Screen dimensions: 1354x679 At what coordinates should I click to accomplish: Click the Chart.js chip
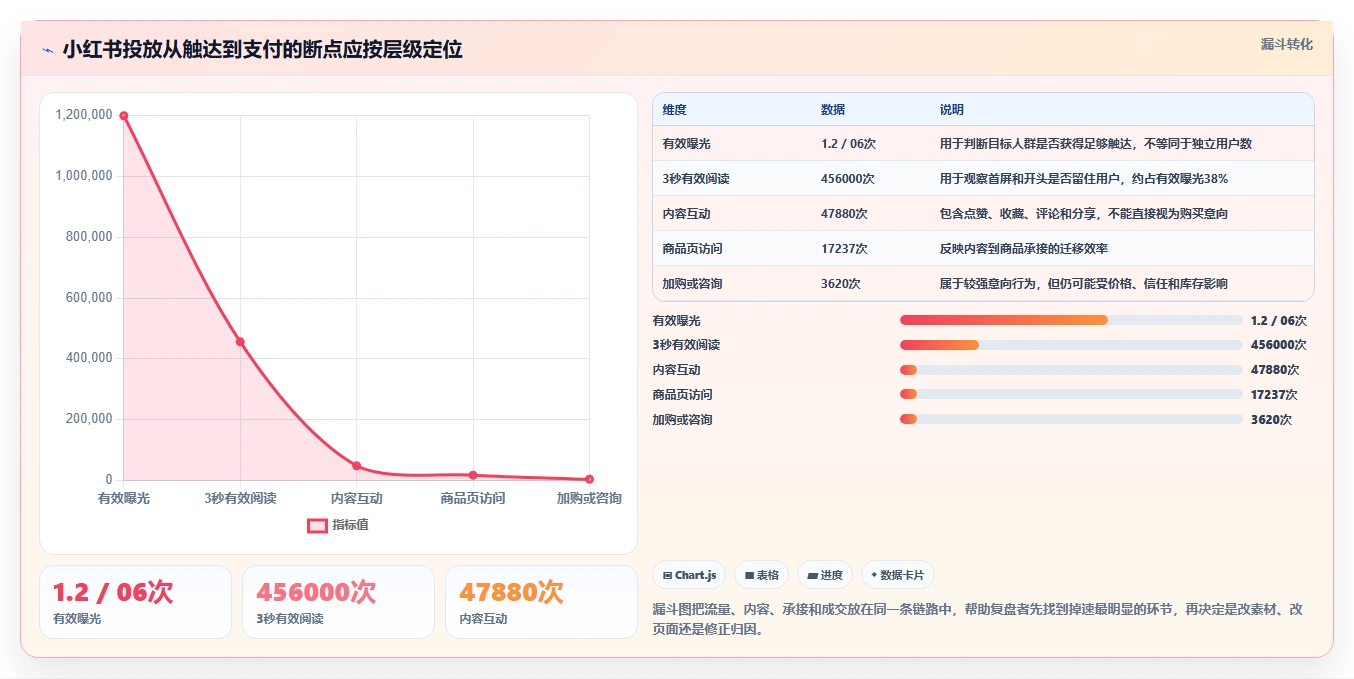tap(690, 575)
